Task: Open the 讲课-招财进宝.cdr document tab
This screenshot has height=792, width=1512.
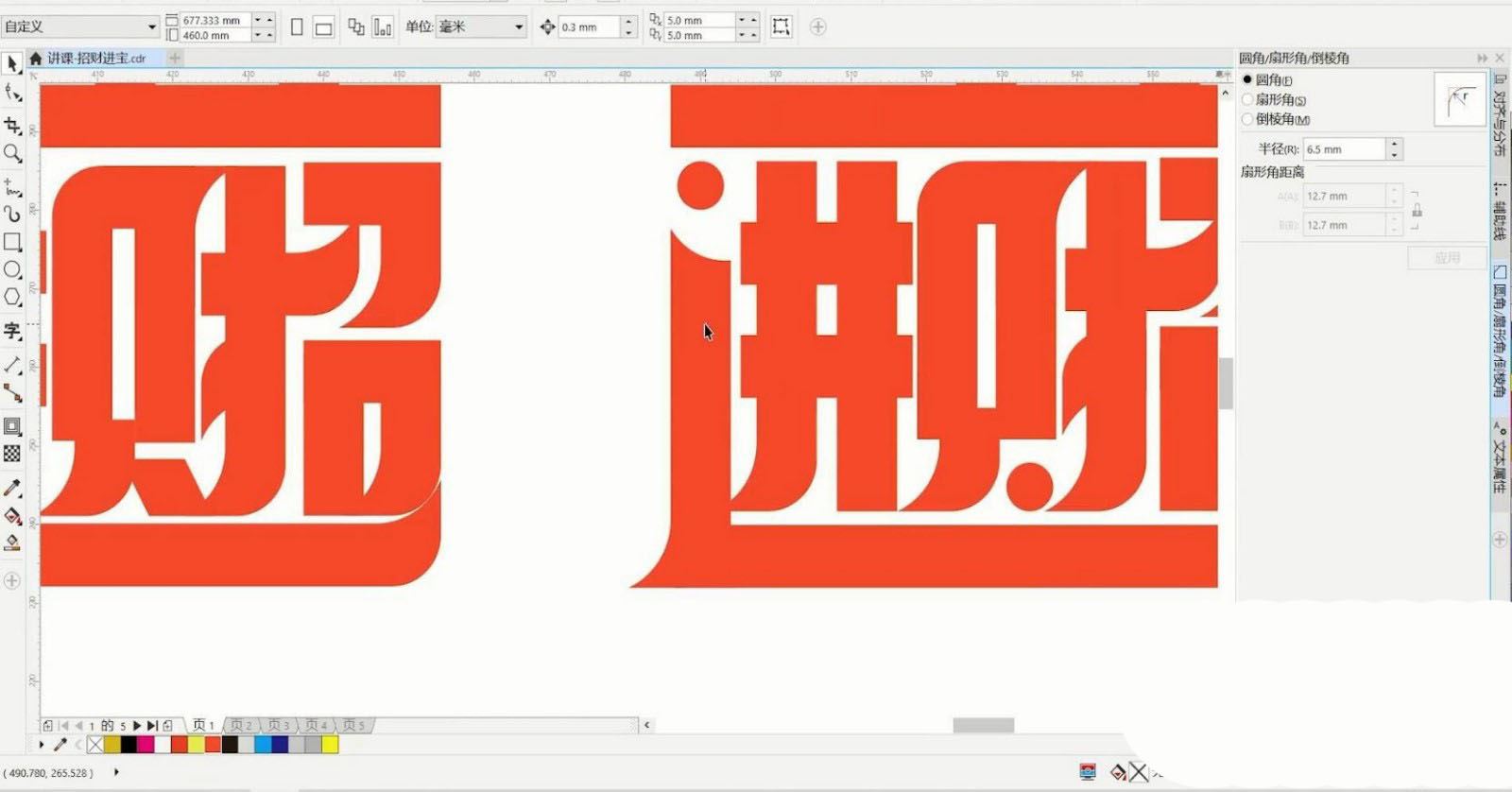Action: click(96, 59)
